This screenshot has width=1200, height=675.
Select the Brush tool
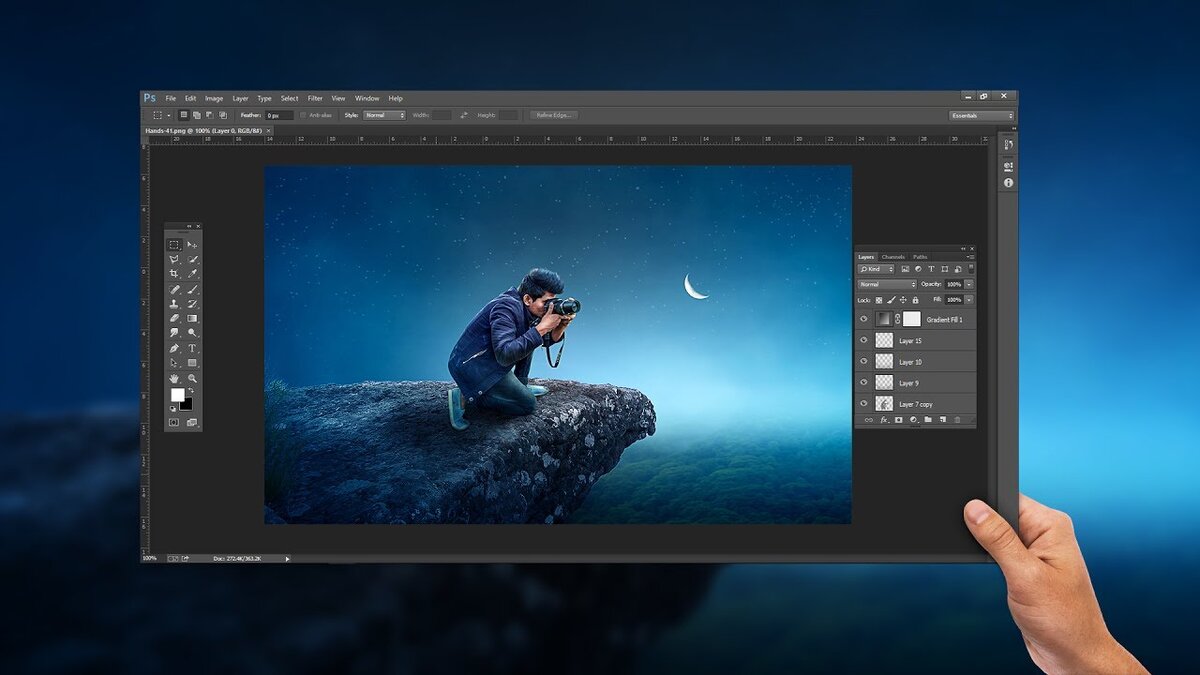tap(192, 290)
